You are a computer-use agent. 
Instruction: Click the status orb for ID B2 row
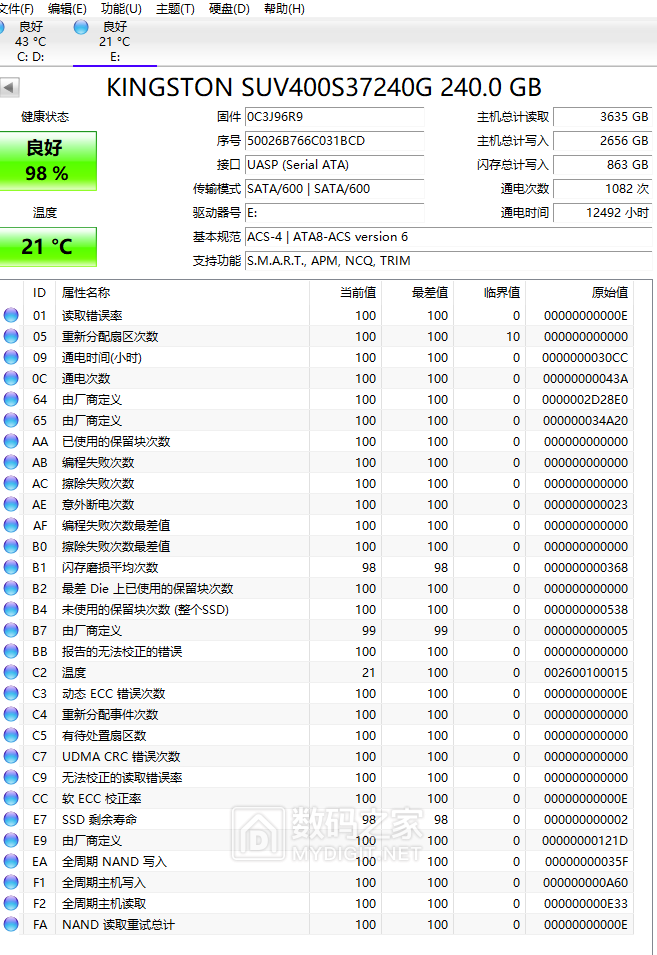tap(11, 588)
